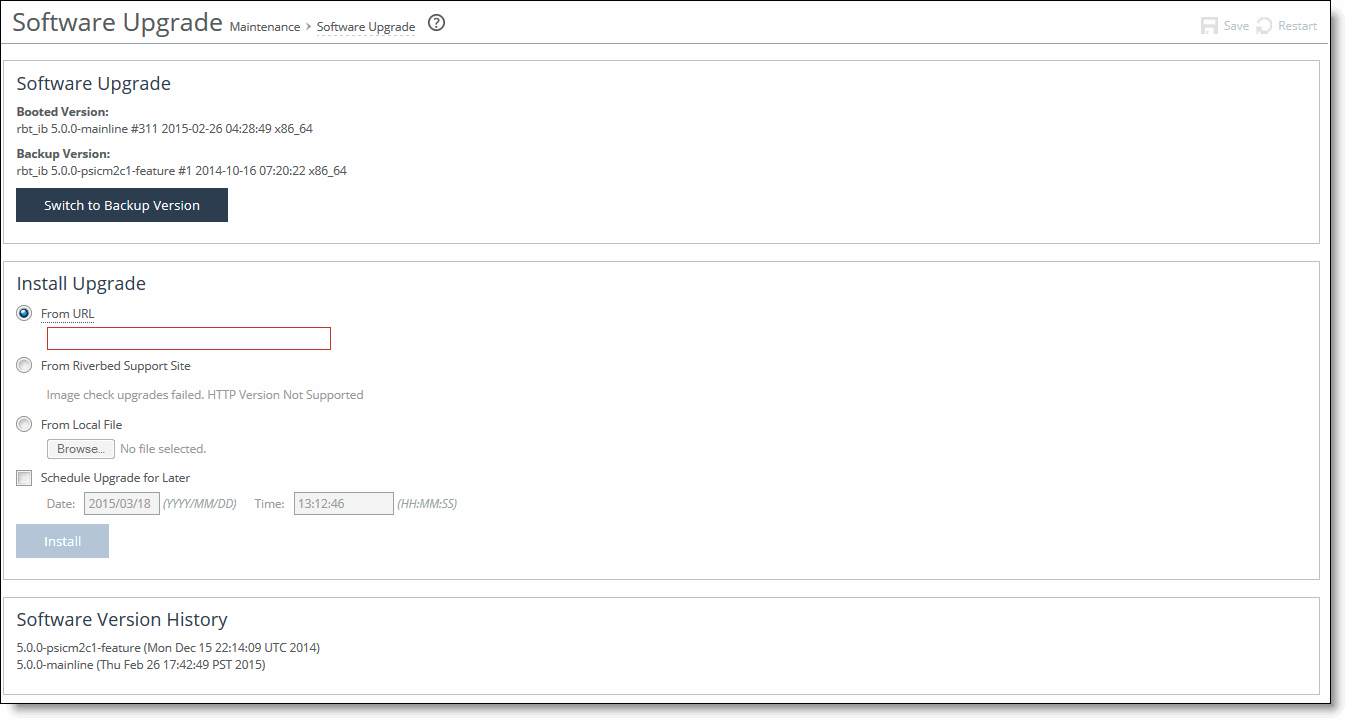Click the Install button

62,541
